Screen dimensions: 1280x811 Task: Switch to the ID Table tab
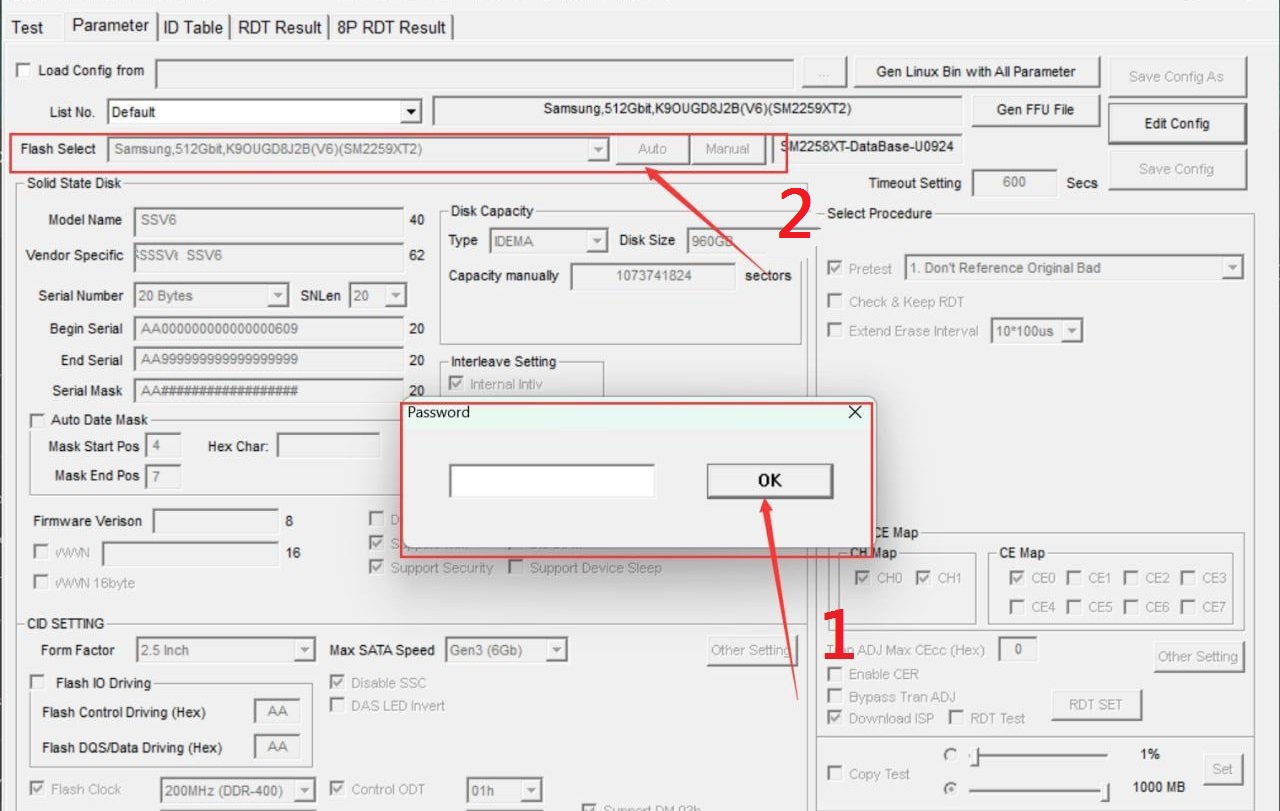click(193, 27)
